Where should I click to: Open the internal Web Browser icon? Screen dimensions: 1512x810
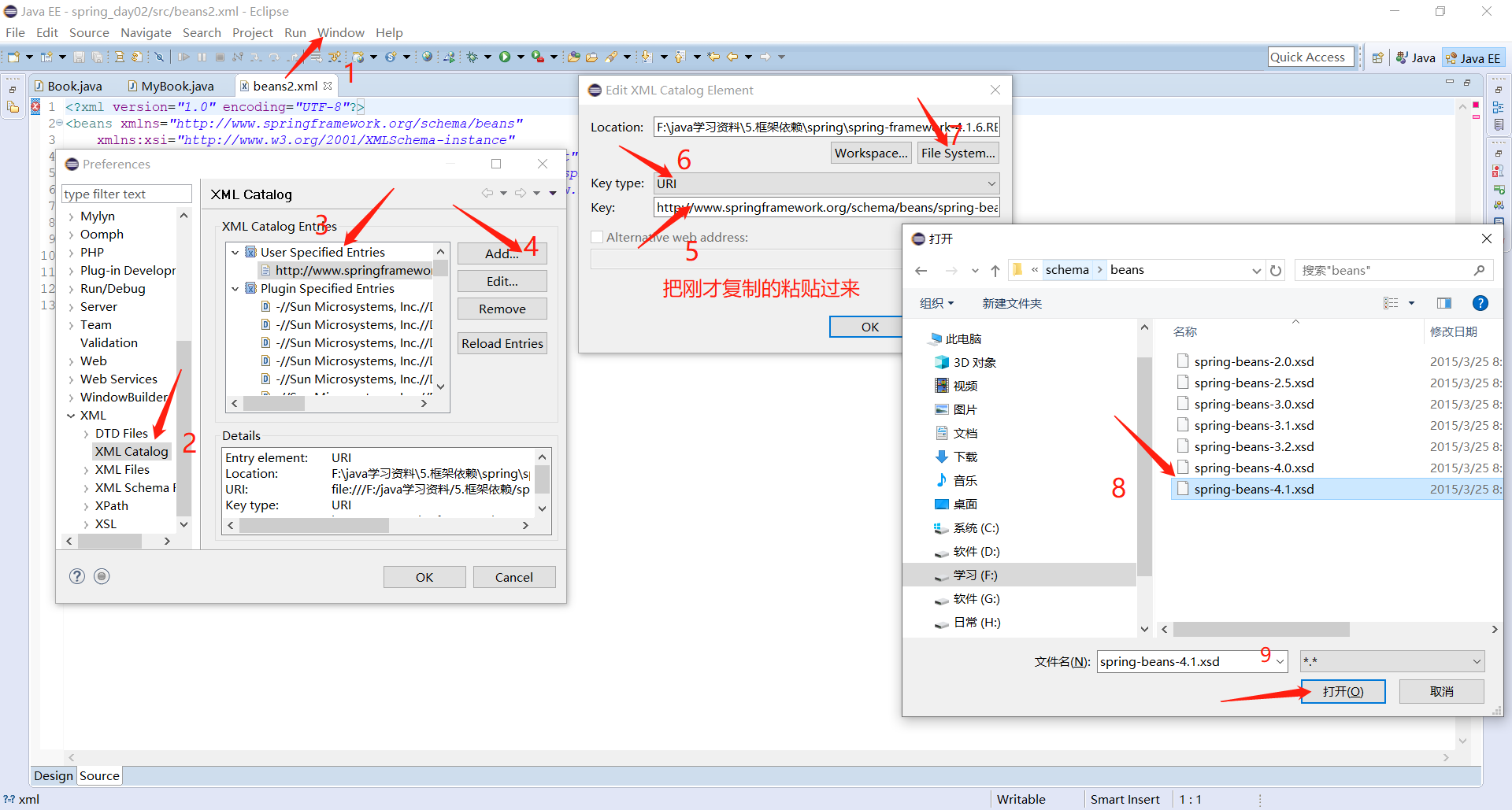click(427, 56)
